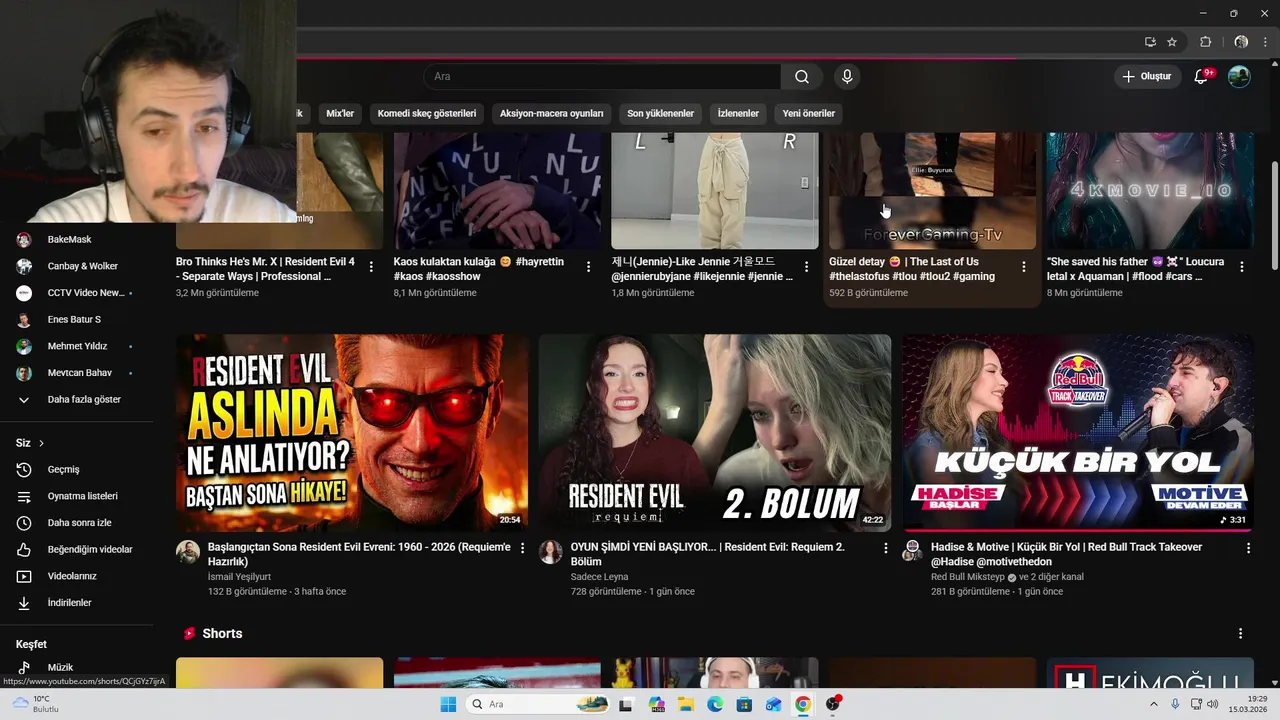Open Beğendiğim videolar thumbs-up icon
Viewport: 1280px width, 720px height.
pyautogui.click(x=25, y=550)
